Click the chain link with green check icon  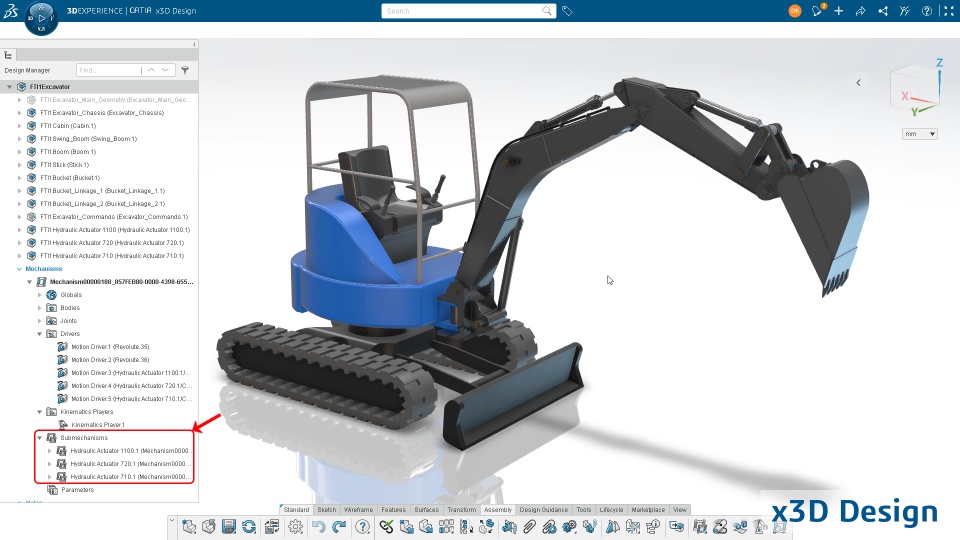click(x=386, y=527)
